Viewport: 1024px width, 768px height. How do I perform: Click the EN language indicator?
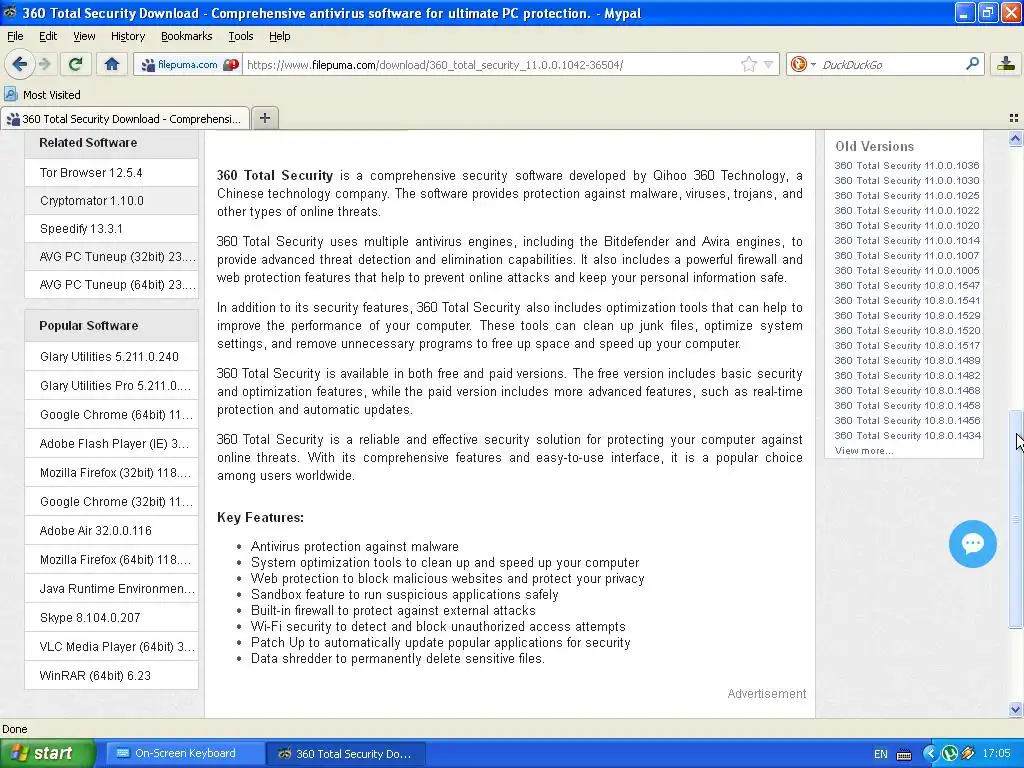click(x=880, y=754)
